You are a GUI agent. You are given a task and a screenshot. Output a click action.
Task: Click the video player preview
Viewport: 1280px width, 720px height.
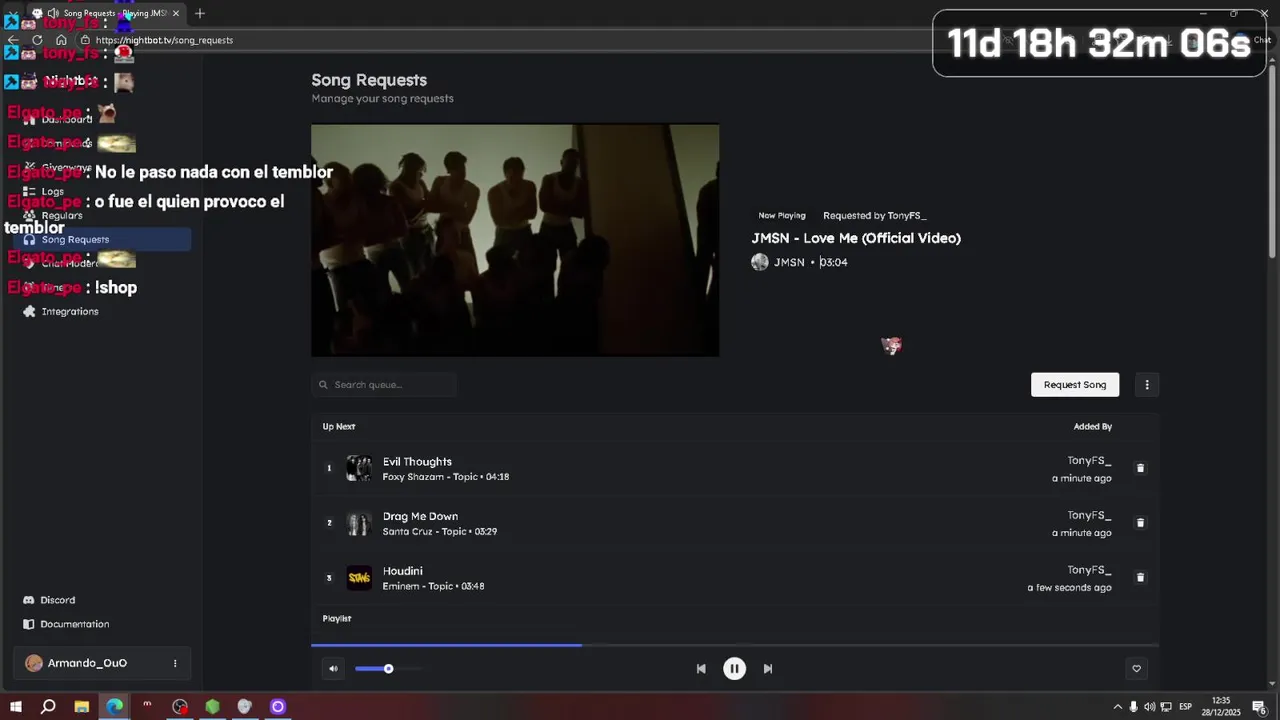click(515, 240)
